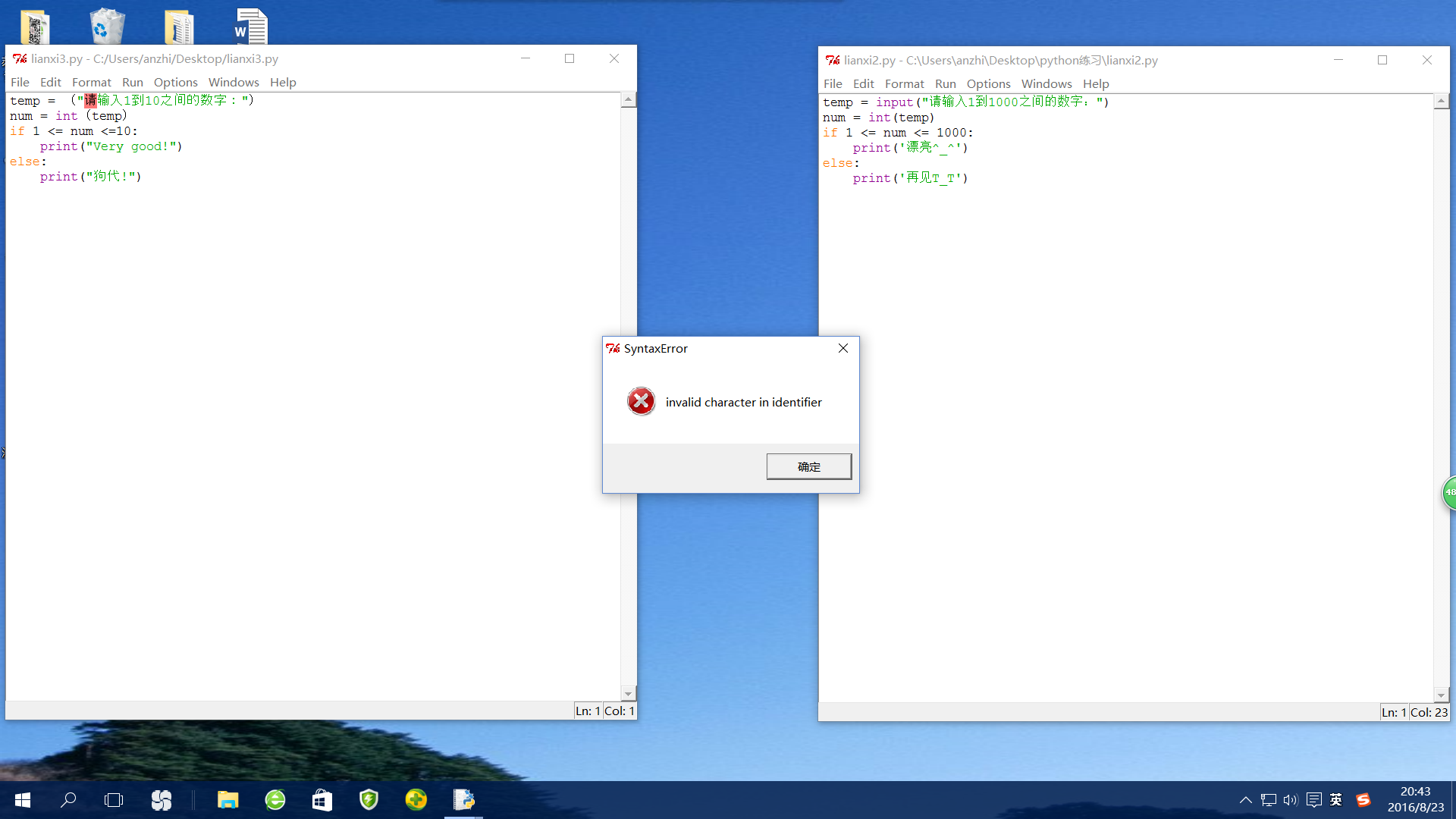Open the Run menu in lianxi3.py
This screenshot has height=819, width=1456.
pyautogui.click(x=132, y=82)
